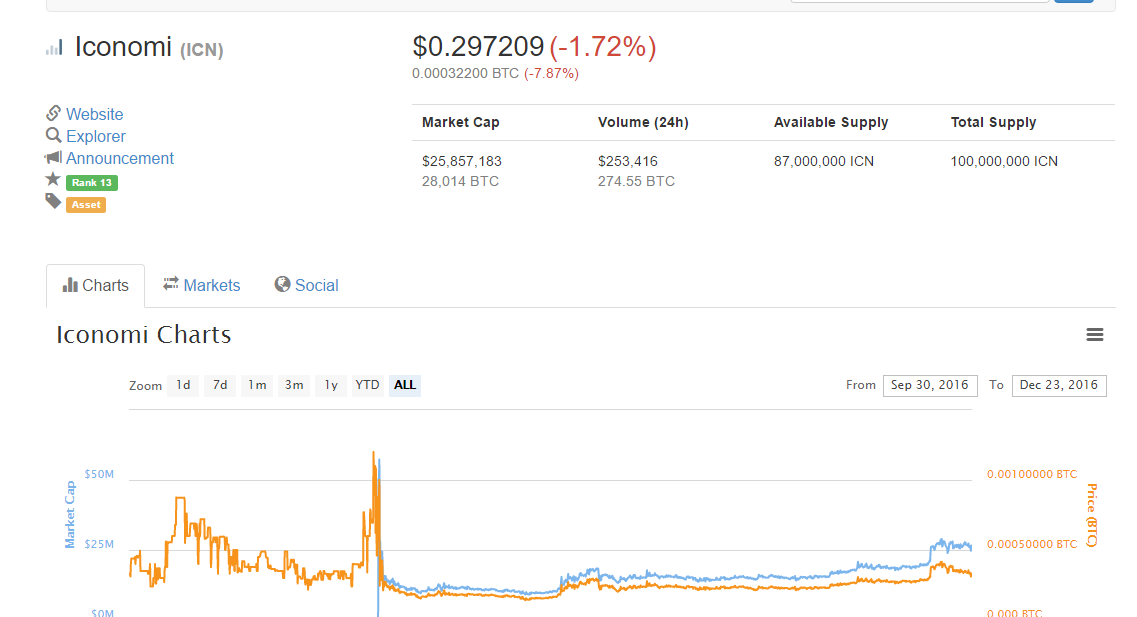Screen dimensions: 1137x617
Task: Set chart zoom to 1y
Action: point(331,385)
